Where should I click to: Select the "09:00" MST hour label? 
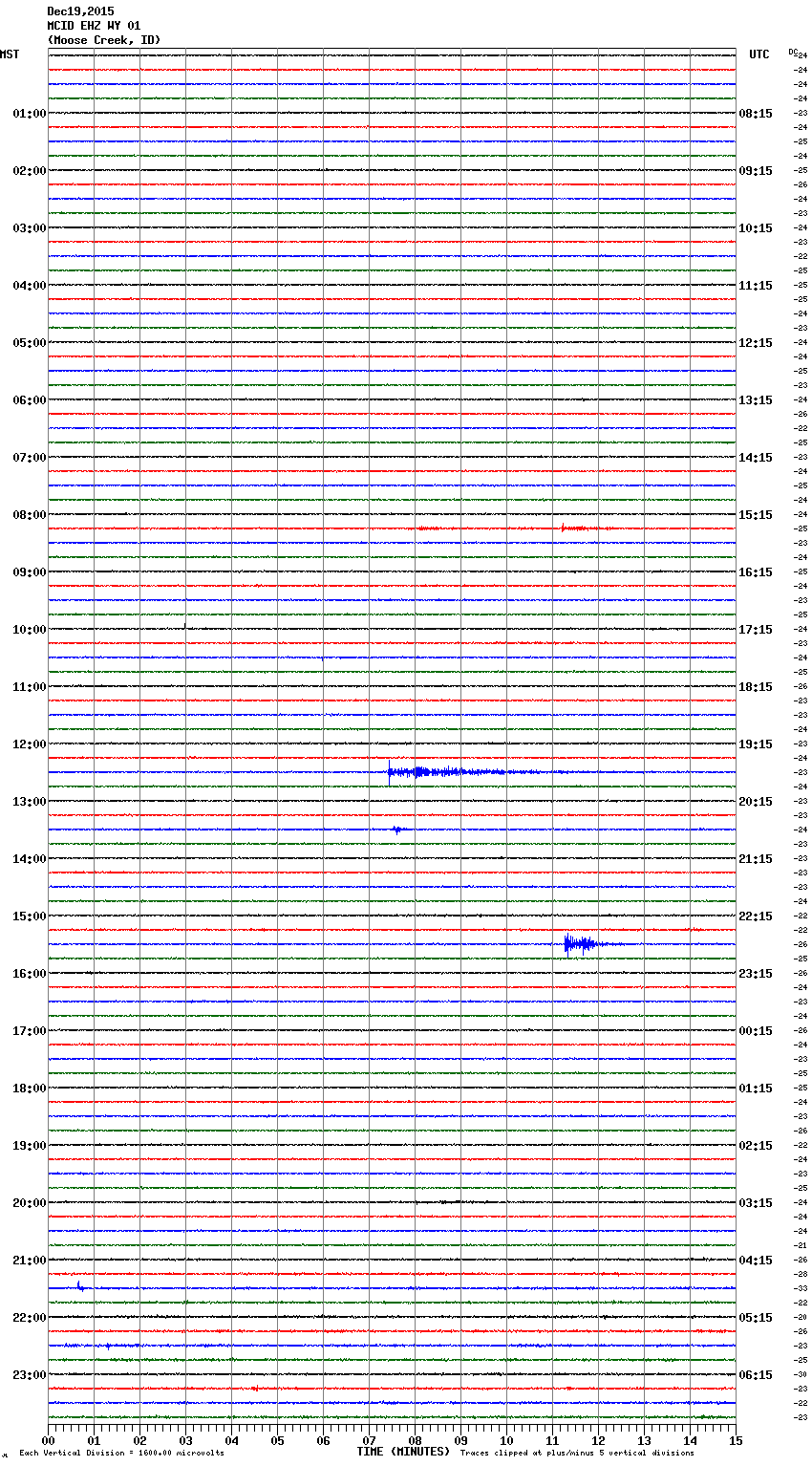click(x=30, y=572)
